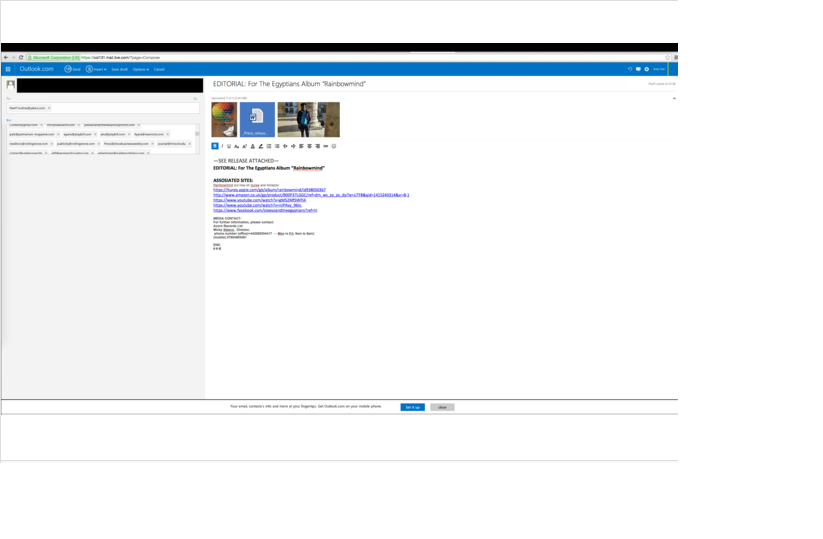Click the browser back arrow
823x539 pixels.
[x=6, y=57]
